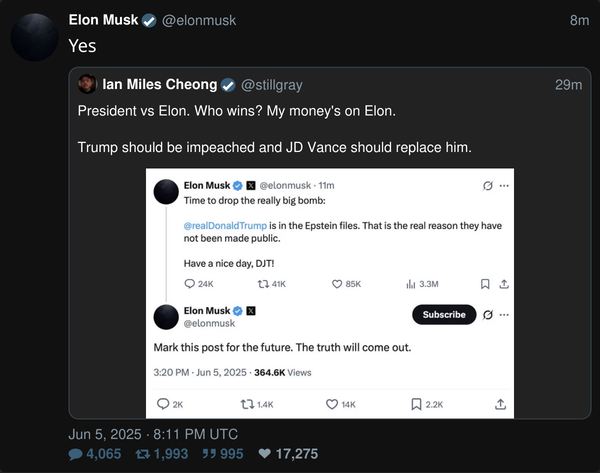Click Ian Miles Cheong's profile avatar

pos(87,84)
